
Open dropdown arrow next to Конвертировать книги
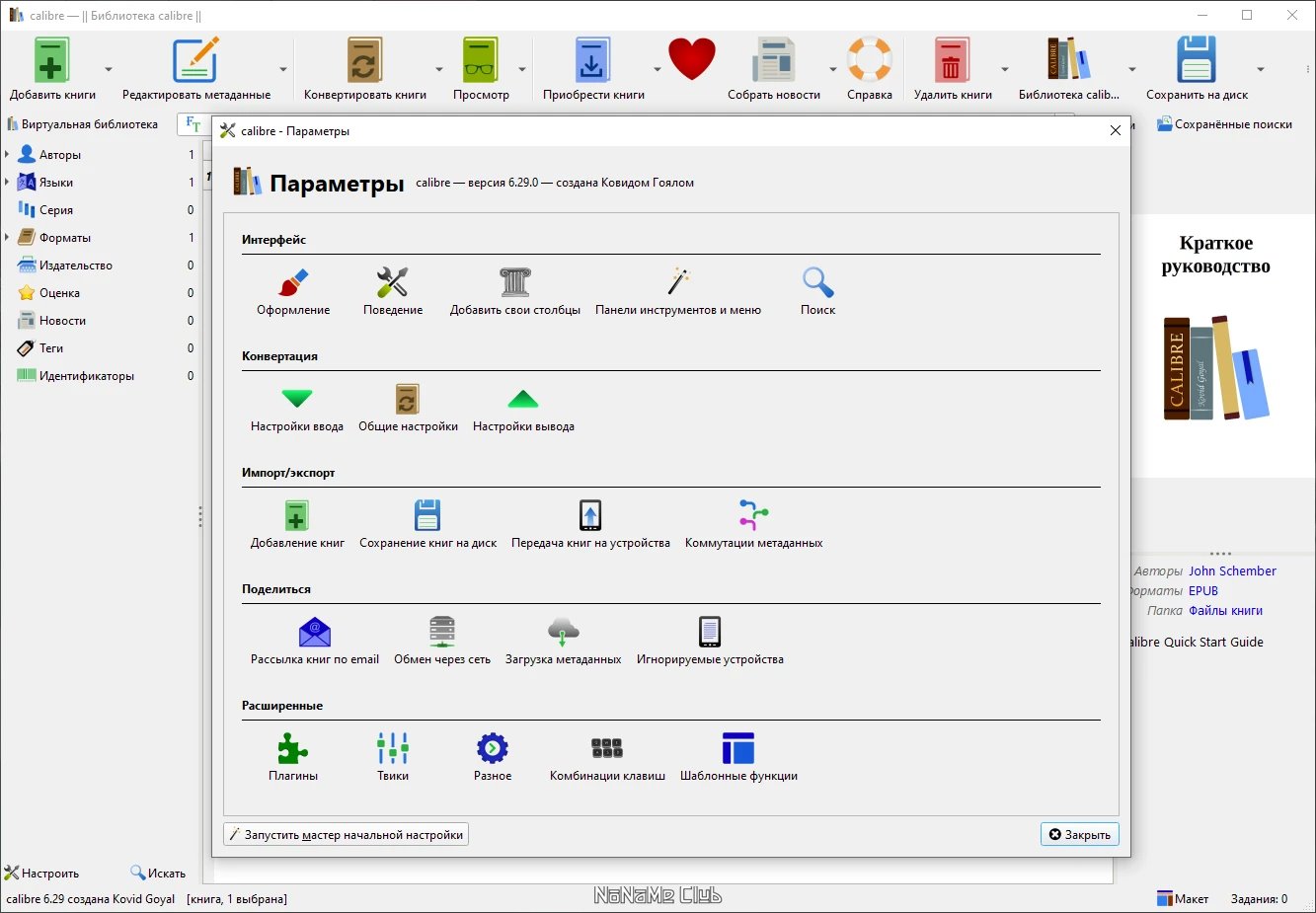[439, 69]
